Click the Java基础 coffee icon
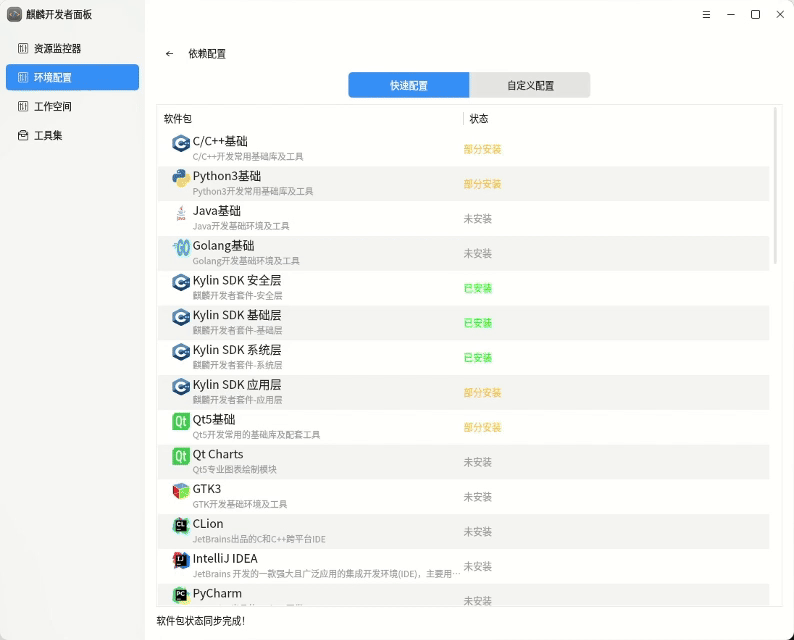Screen dimensions: 794x640 pos(181,213)
